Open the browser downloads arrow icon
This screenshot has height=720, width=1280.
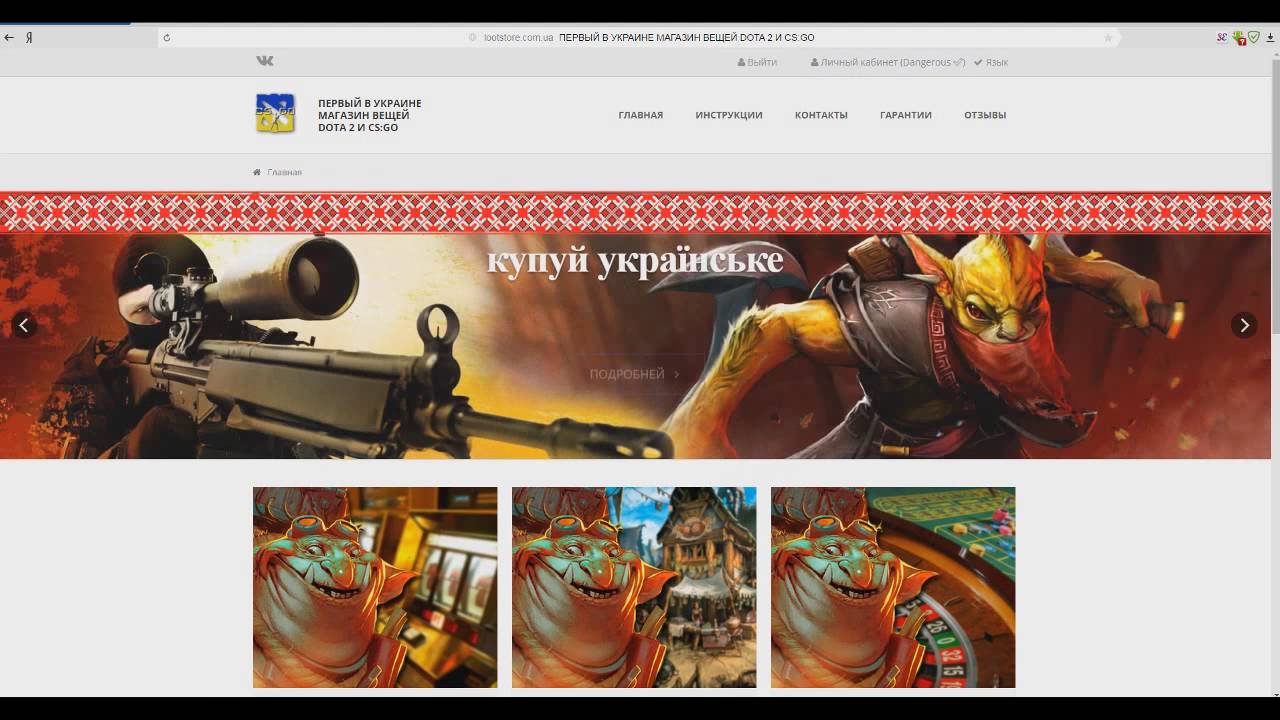1270,37
